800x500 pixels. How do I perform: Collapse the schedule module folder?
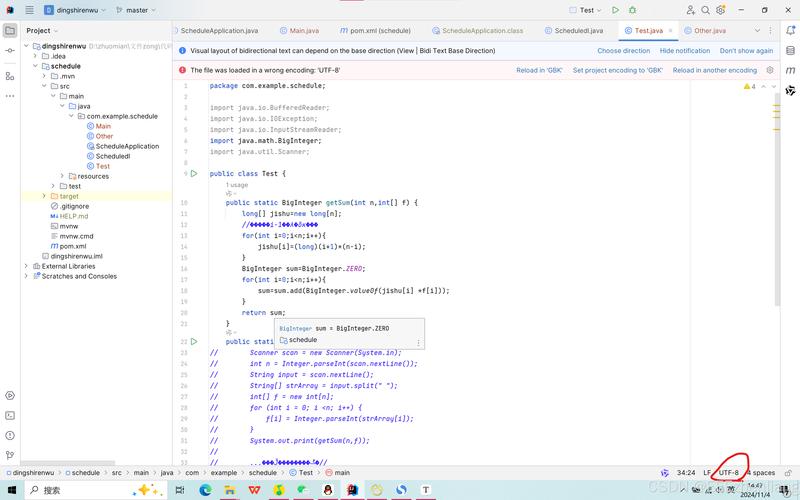(x=35, y=66)
